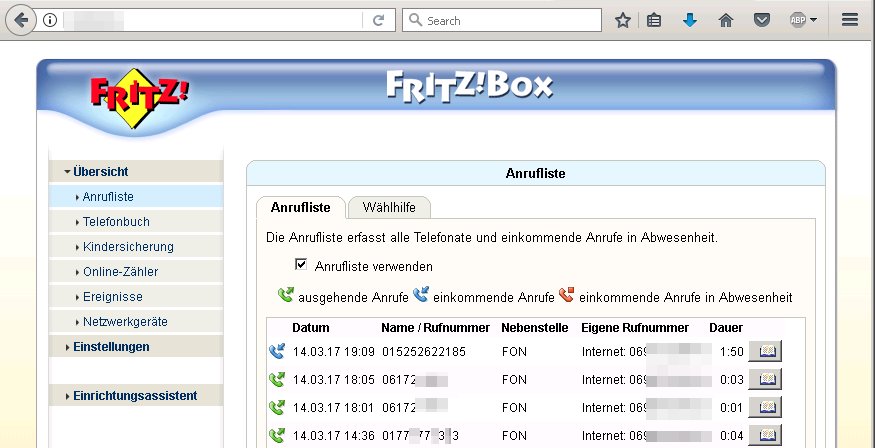This screenshot has height=448, width=875.
Task: Click blue incoming calls legend icon
Action: pos(421,295)
